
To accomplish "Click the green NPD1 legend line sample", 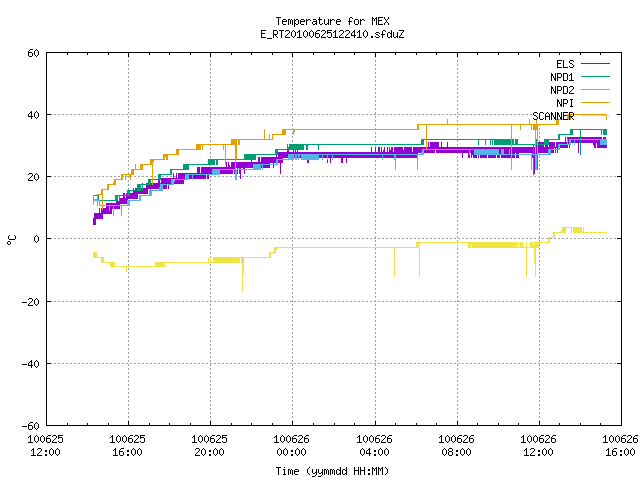I will (x=595, y=77).
